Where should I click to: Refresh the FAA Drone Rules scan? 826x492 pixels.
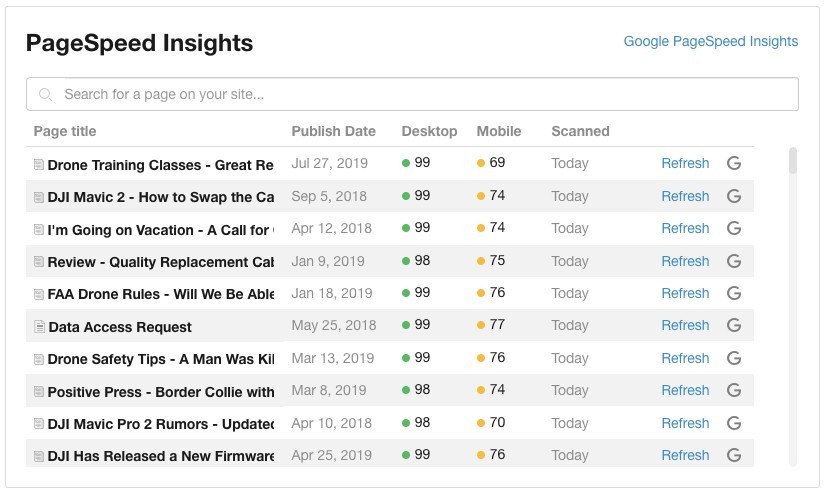[x=685, y=293]
